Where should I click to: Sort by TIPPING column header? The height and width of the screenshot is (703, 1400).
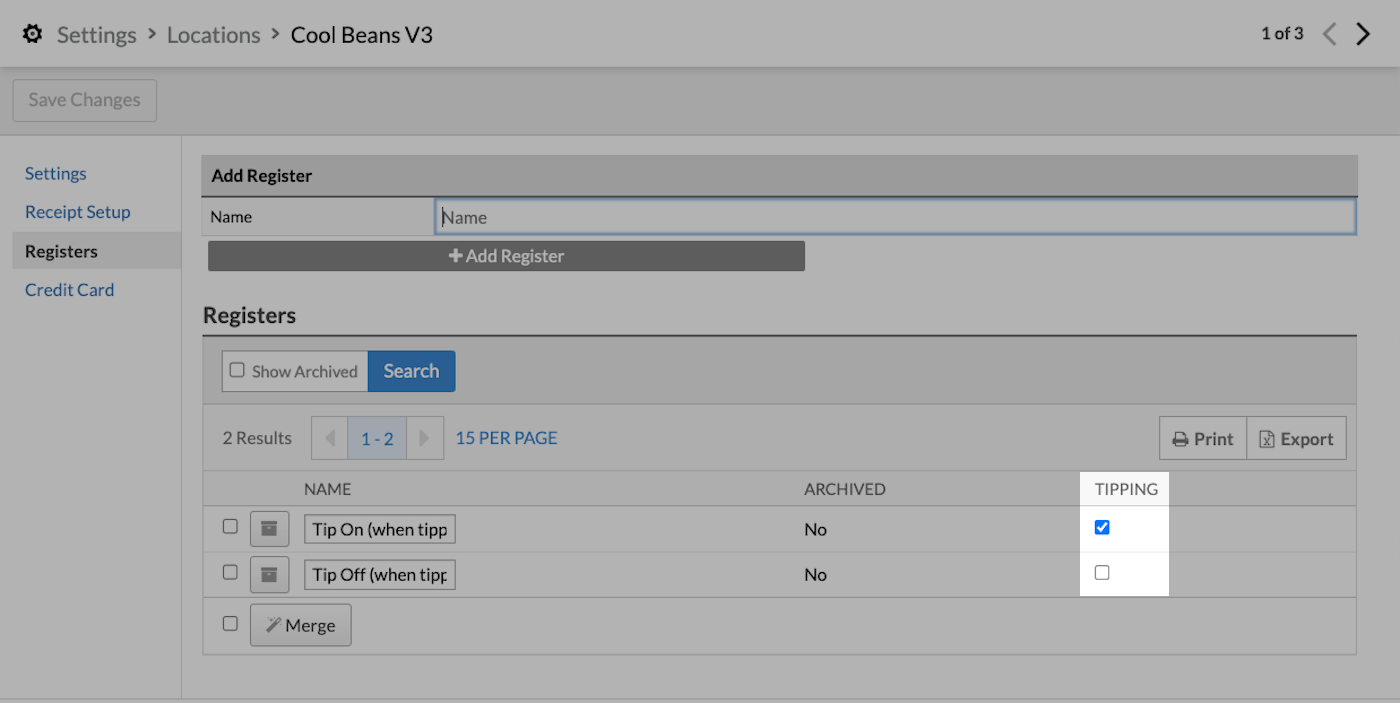coord(1126,489)
